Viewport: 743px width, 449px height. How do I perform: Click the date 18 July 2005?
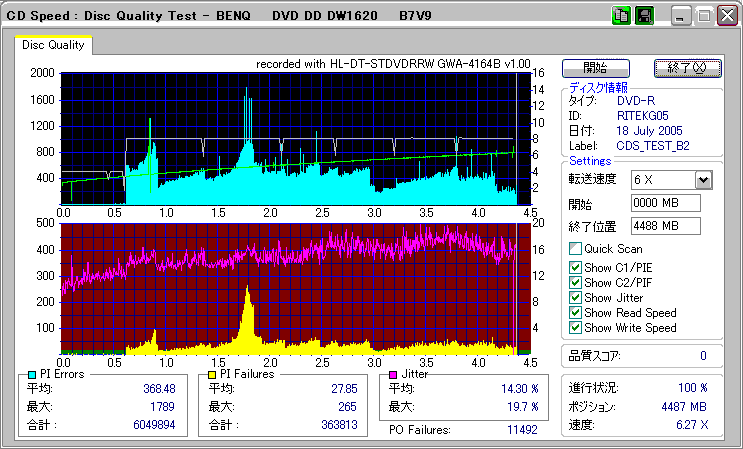pyautogui.click(x=649, y=131)
